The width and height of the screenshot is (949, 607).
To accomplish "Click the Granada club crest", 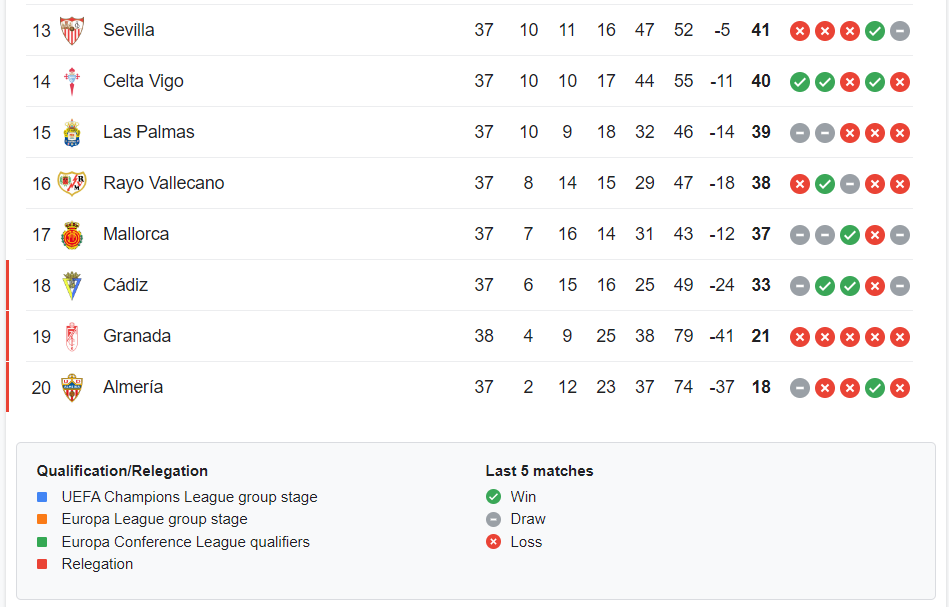I will 72,337.
